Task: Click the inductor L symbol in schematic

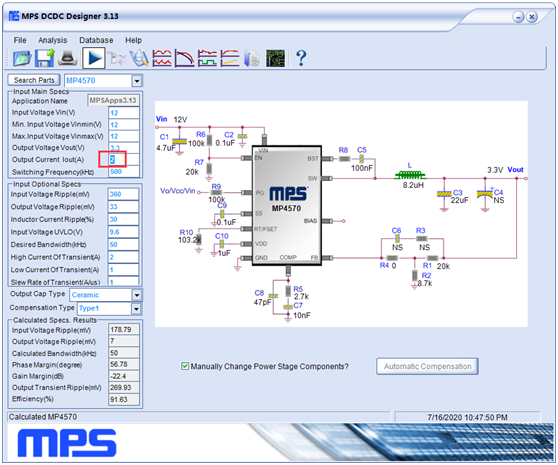Action: click(410, 175)
